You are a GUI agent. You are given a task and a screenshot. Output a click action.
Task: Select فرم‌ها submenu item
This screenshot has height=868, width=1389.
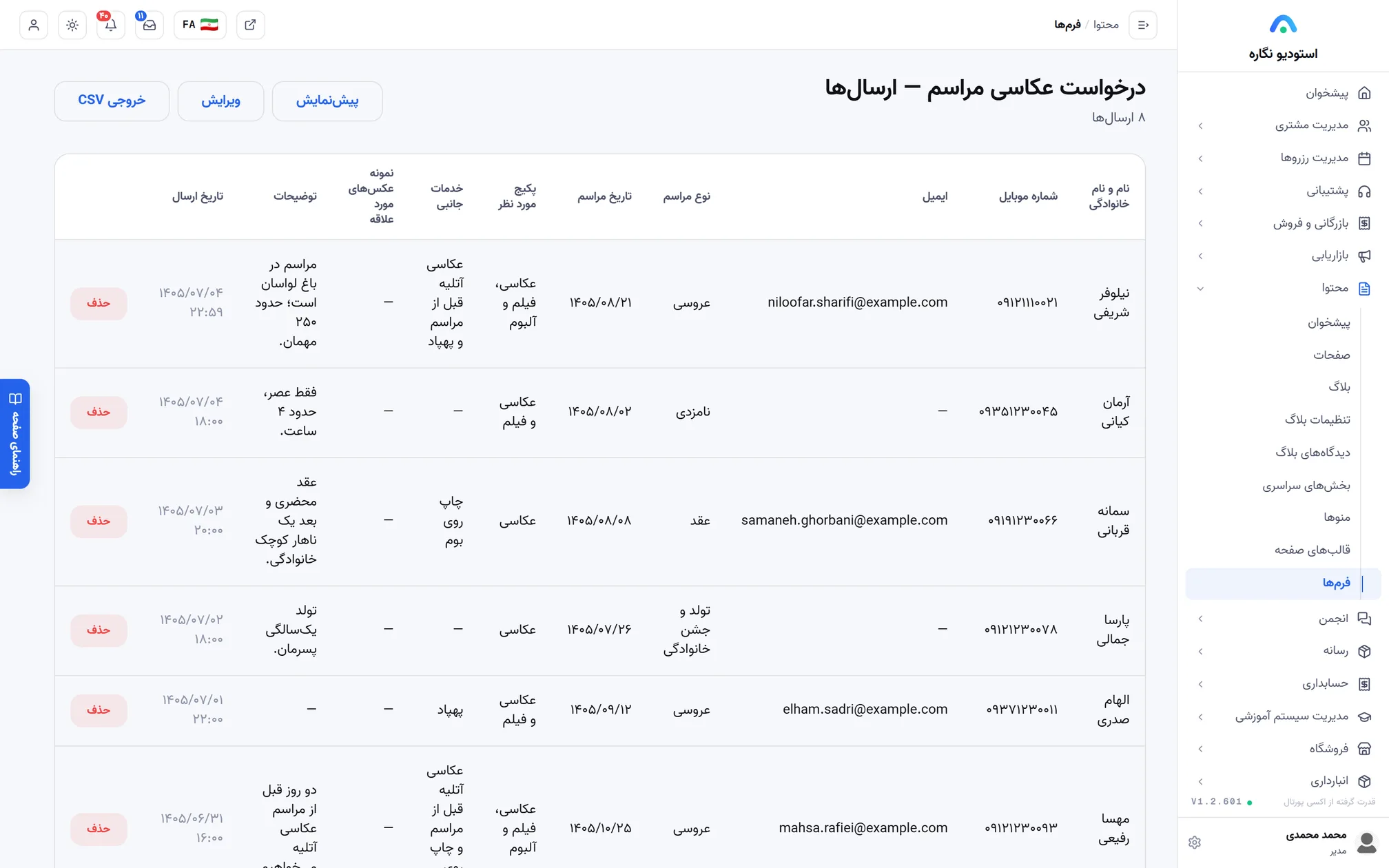(1283, 583)
